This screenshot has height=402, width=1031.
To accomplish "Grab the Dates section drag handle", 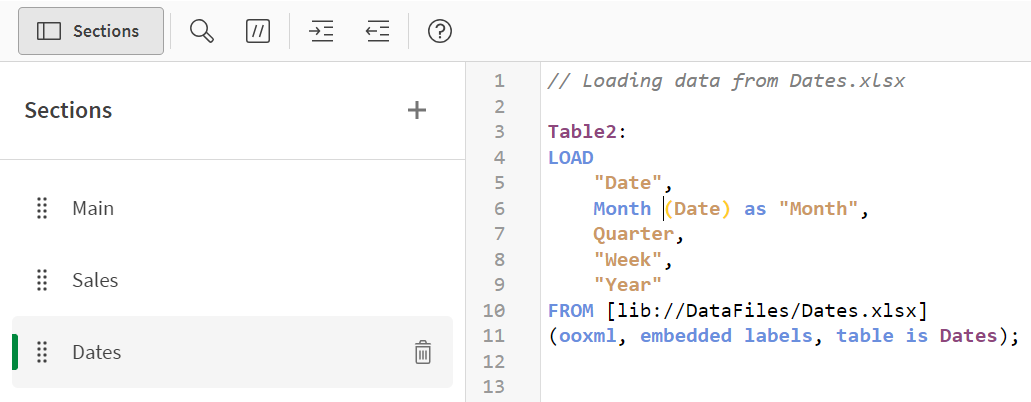I will [x=42, y=352].
